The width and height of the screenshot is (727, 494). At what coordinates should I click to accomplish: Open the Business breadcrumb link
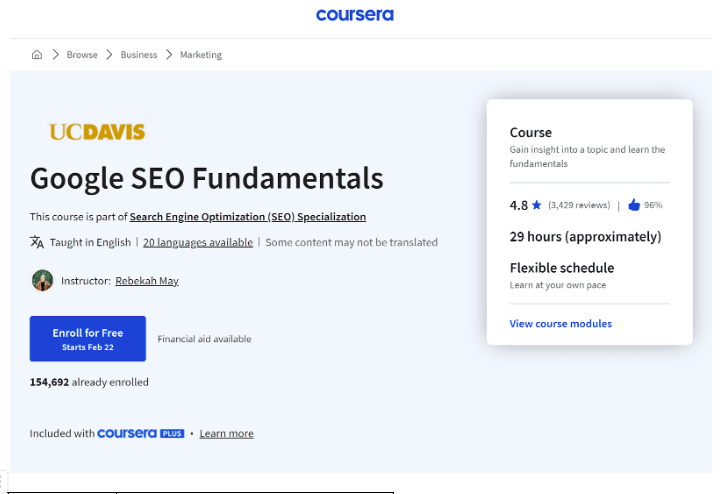click(x=139, y=55)
